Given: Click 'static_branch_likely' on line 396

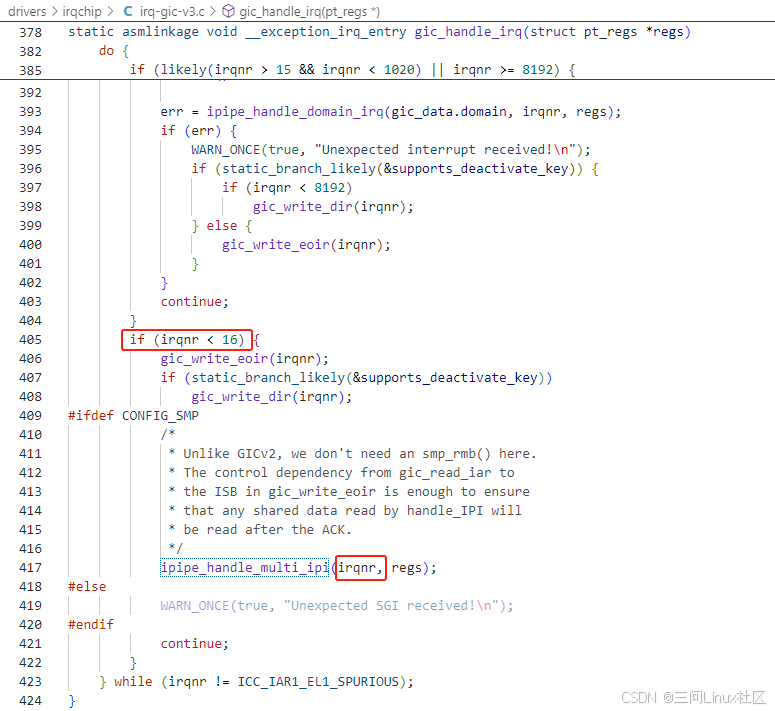Looking at the screenshot, I should pos(299,169).
